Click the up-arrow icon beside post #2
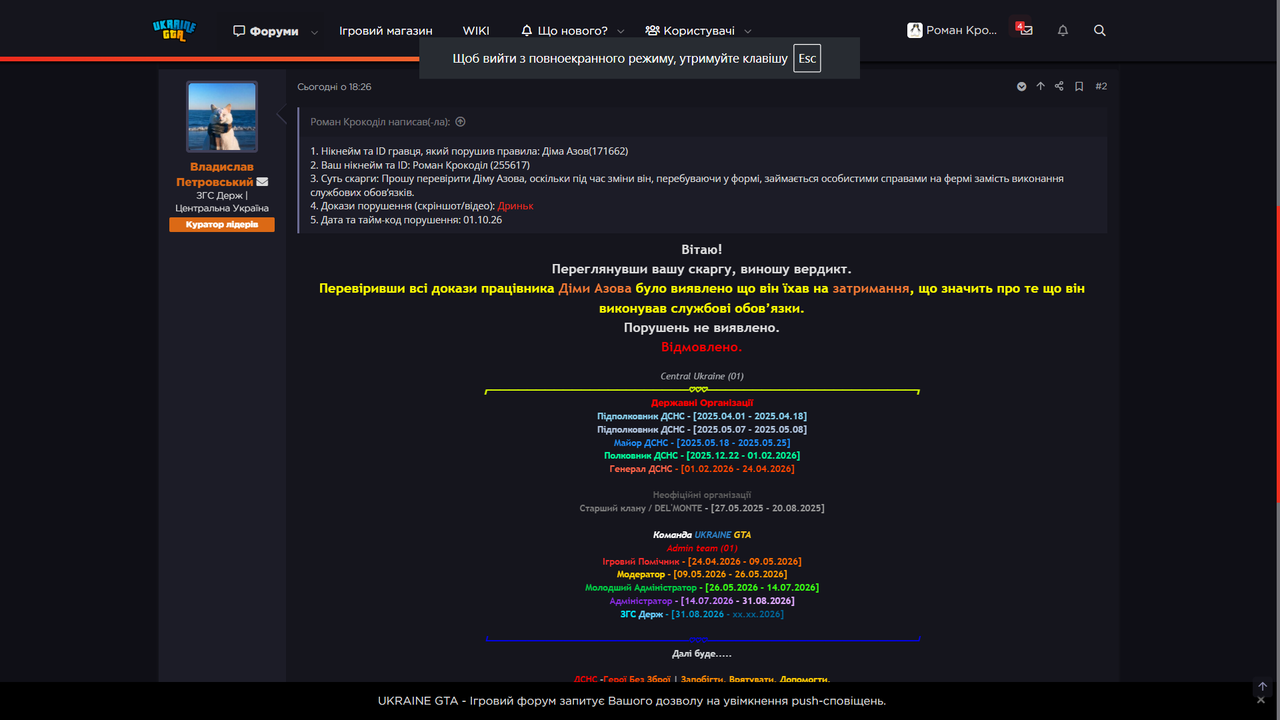1280x720 pixels. 1040,87
